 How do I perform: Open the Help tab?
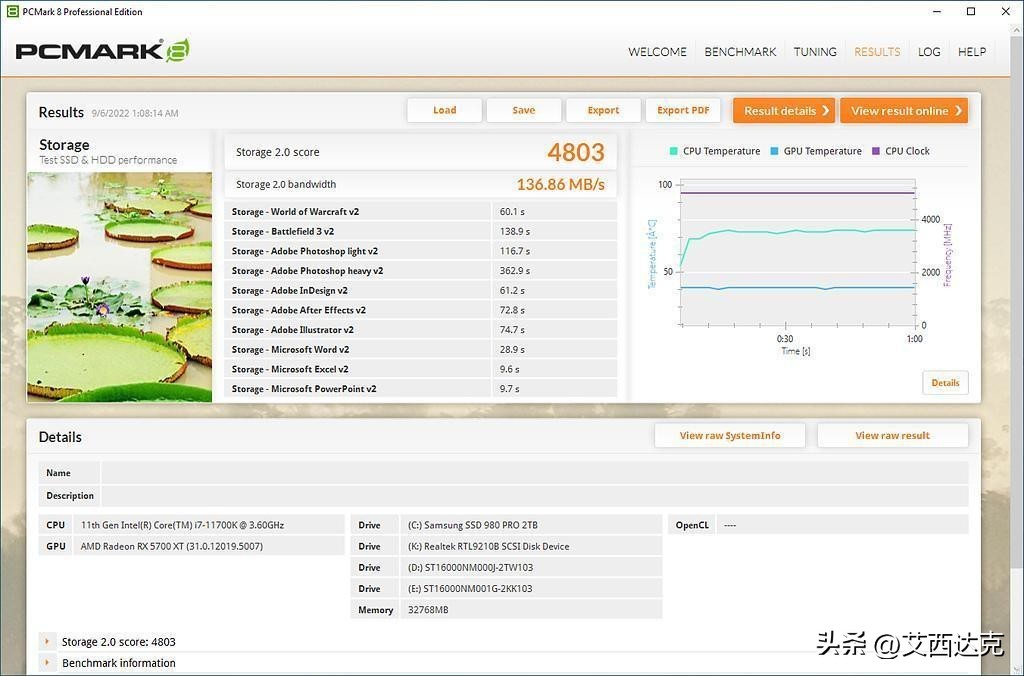coord(972,52)
